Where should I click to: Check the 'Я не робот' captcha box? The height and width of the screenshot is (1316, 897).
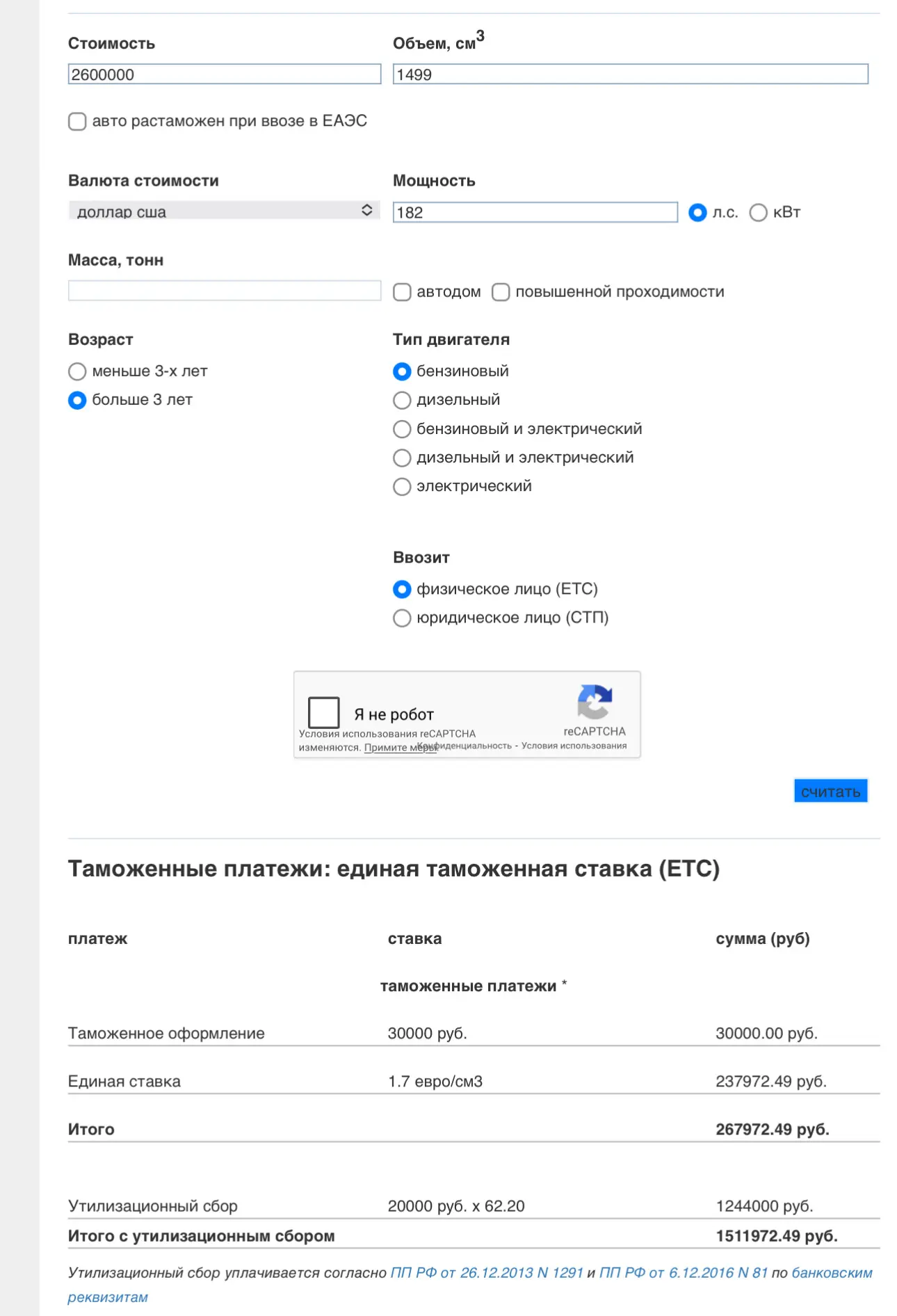323,713
